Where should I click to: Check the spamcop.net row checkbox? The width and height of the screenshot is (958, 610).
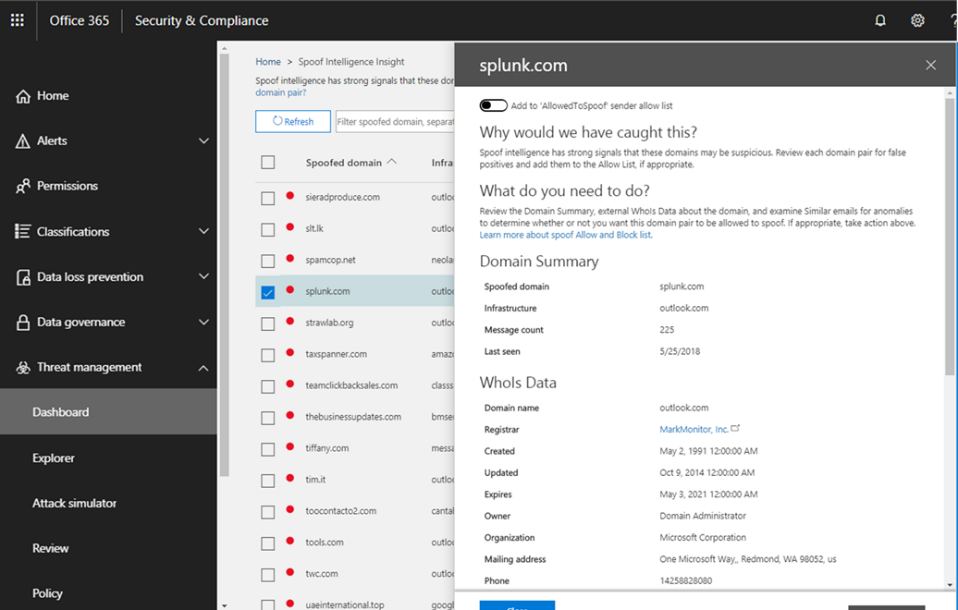(268, 261)
